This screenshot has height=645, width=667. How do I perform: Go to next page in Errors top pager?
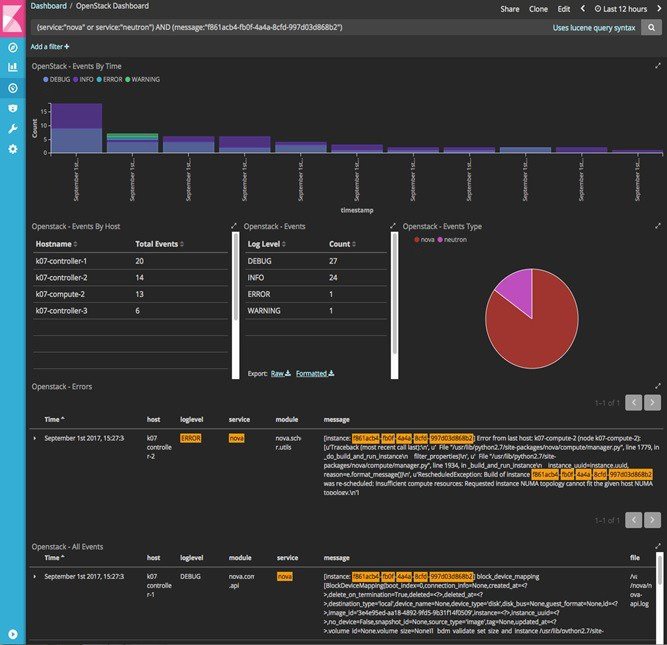(652, 402)
